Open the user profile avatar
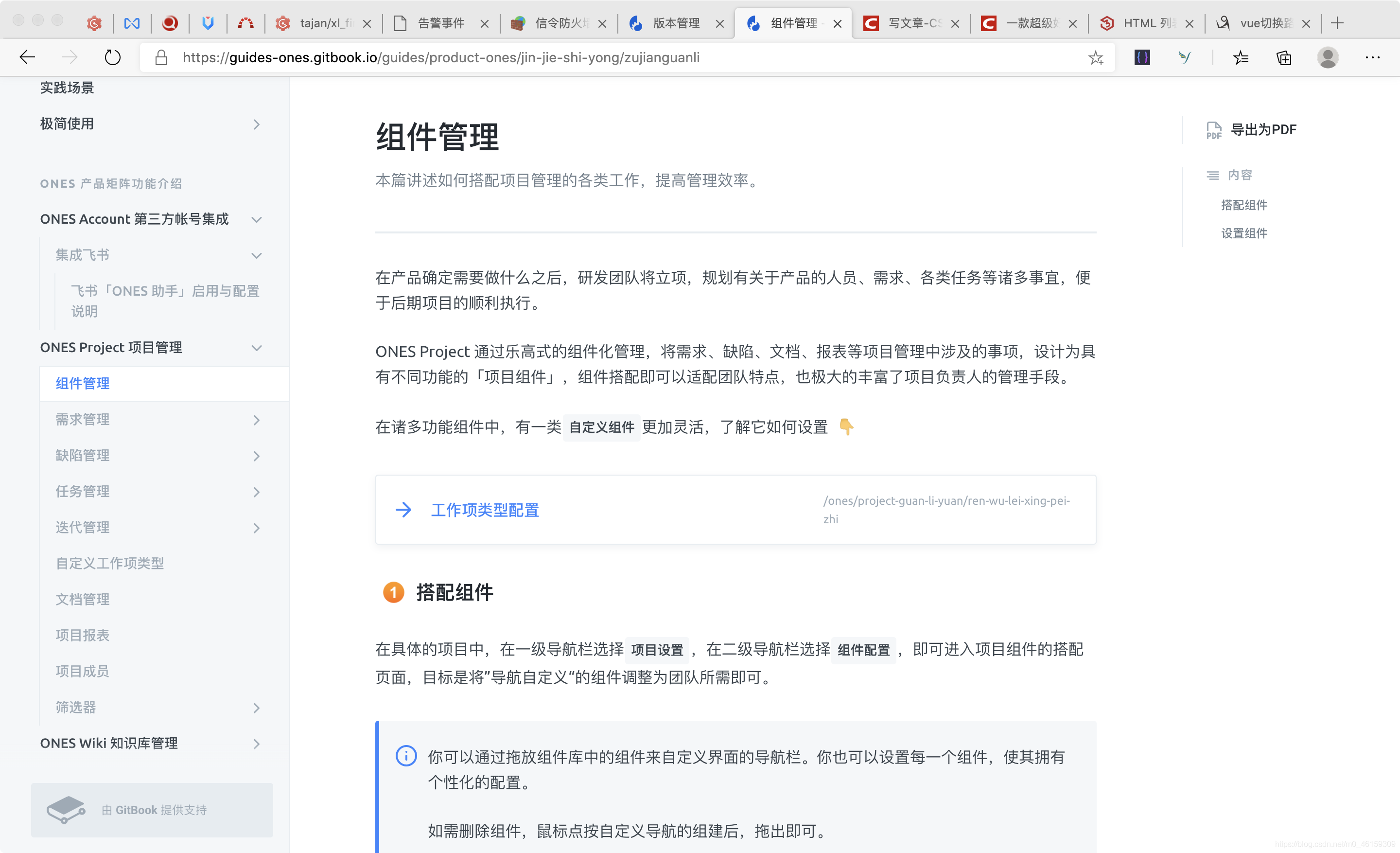This screenshot has height=853, width=1400. (1328, 57)
